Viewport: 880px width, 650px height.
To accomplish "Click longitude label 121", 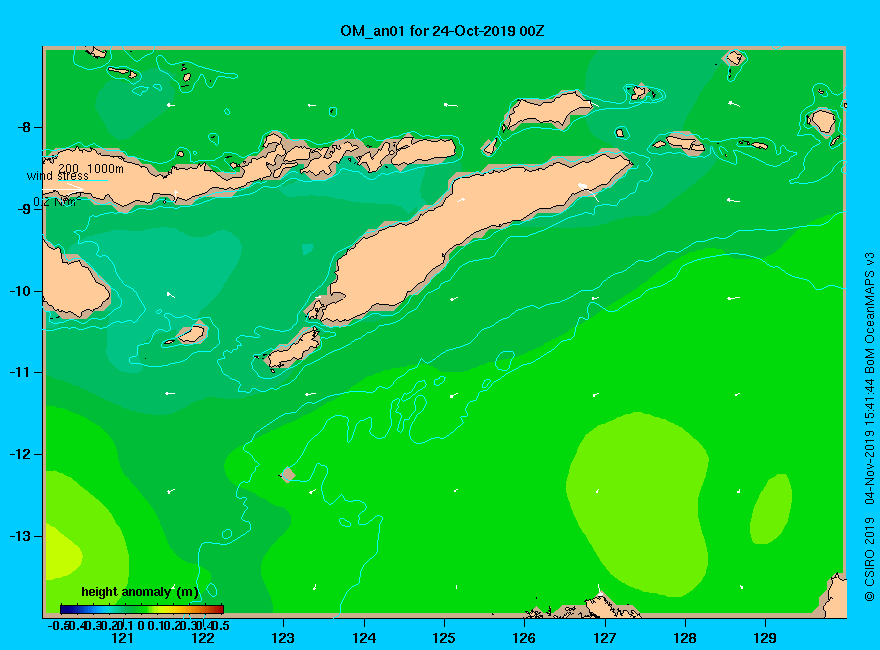I will tap(122, 638).
